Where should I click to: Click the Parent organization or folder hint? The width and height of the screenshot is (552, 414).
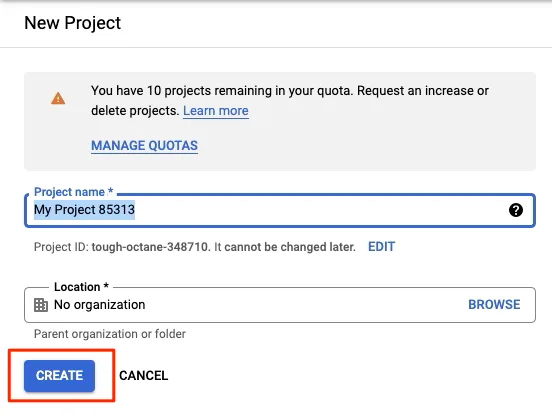click(x=109, y=334)
